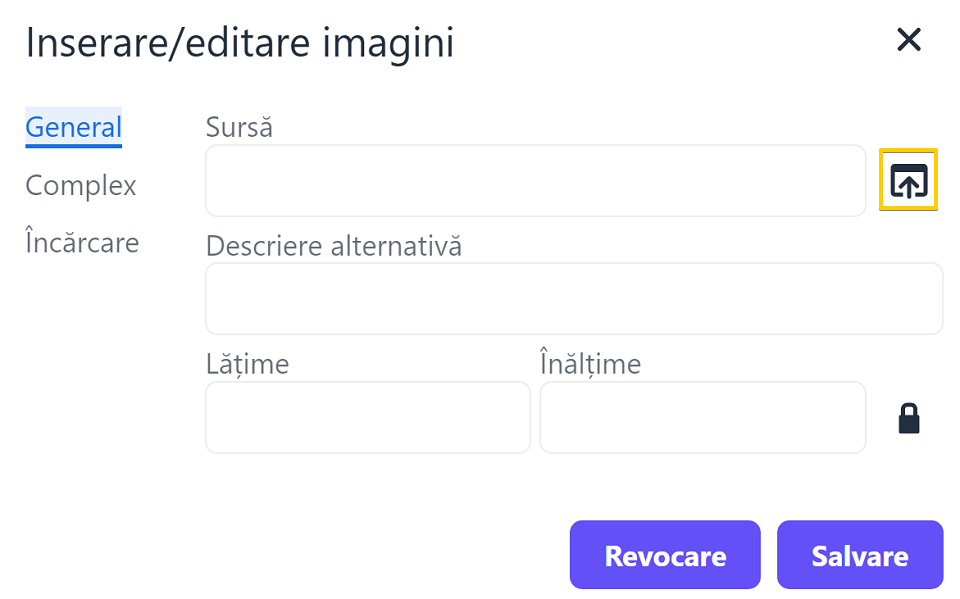Focus the Sursă input field
The width and height of the screenshot is (960, 599).
click(535, 181)
